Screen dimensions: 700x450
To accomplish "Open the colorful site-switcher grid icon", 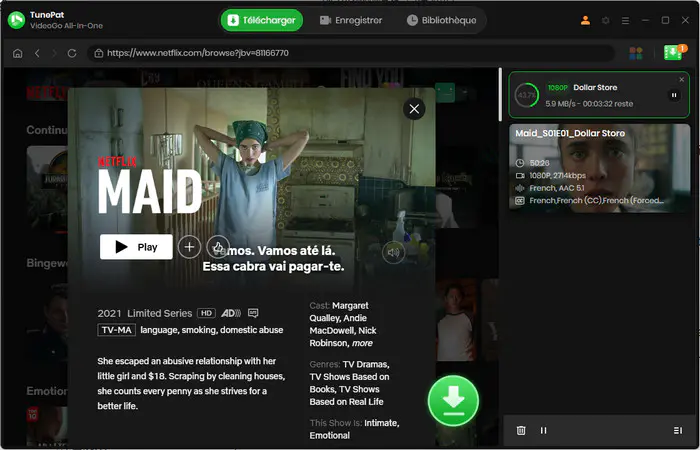I will [x=636, y=53].
